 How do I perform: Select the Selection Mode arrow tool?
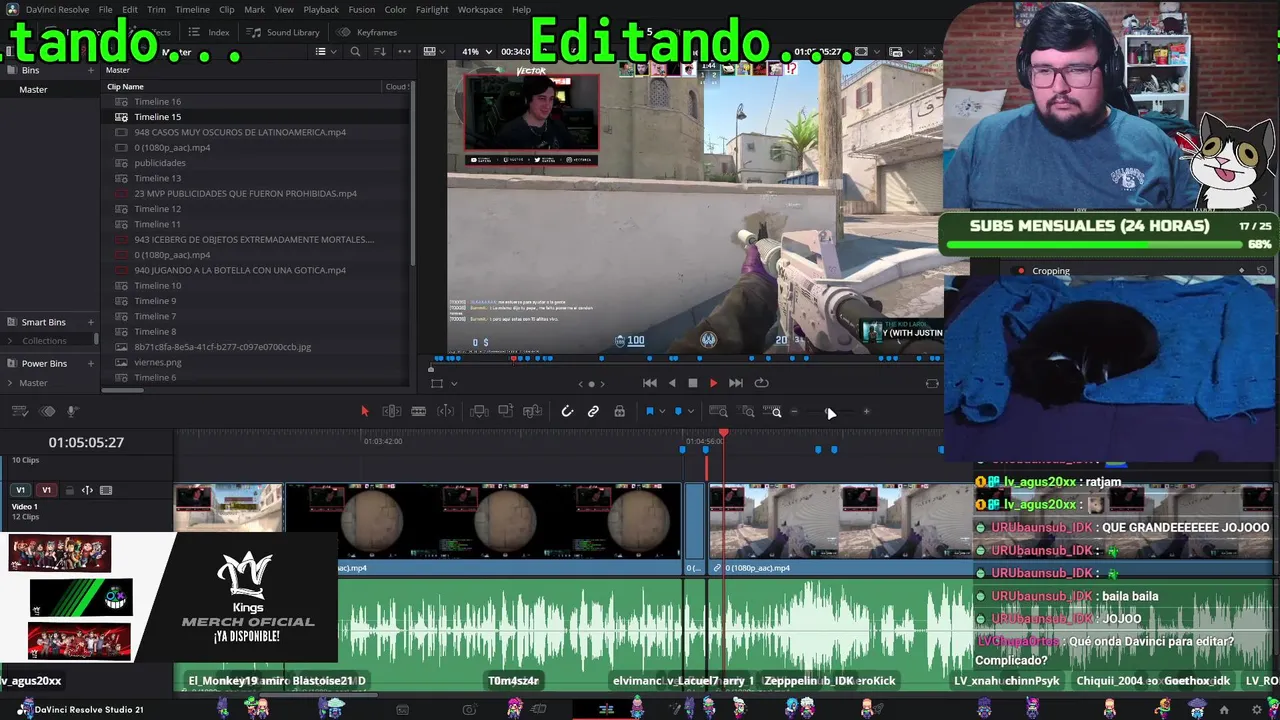[x=364, y=411]
